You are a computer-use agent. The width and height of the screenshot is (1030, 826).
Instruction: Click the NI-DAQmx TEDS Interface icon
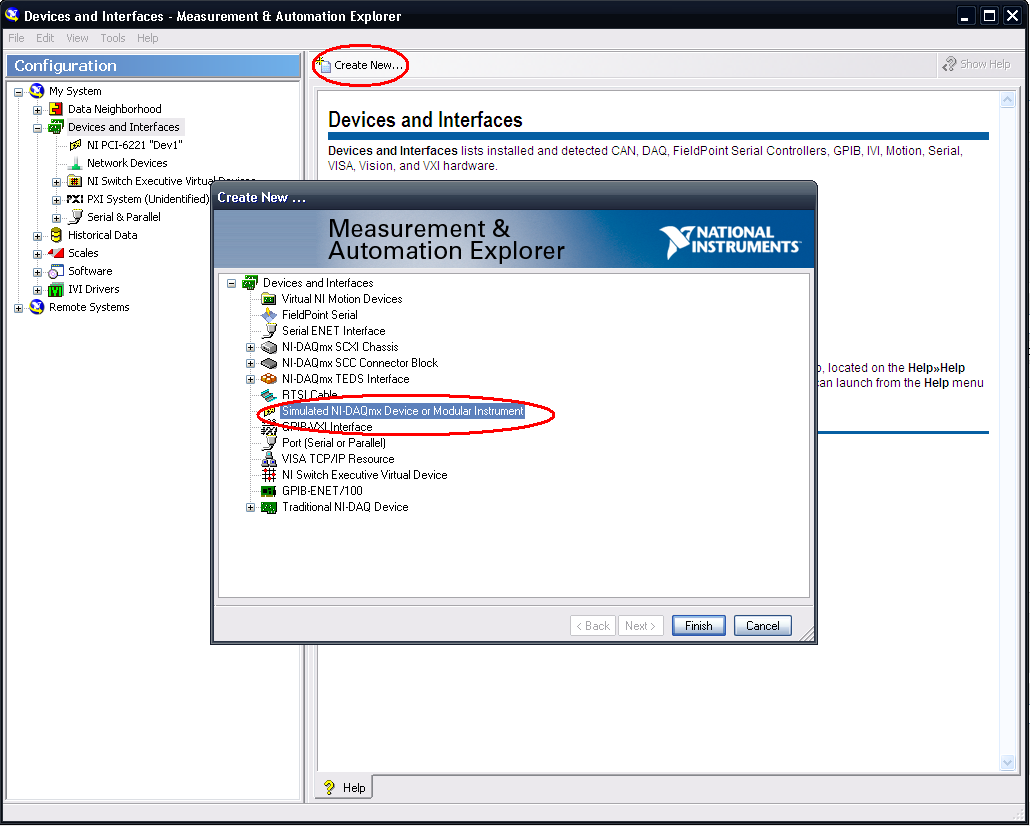coord(269,379)
